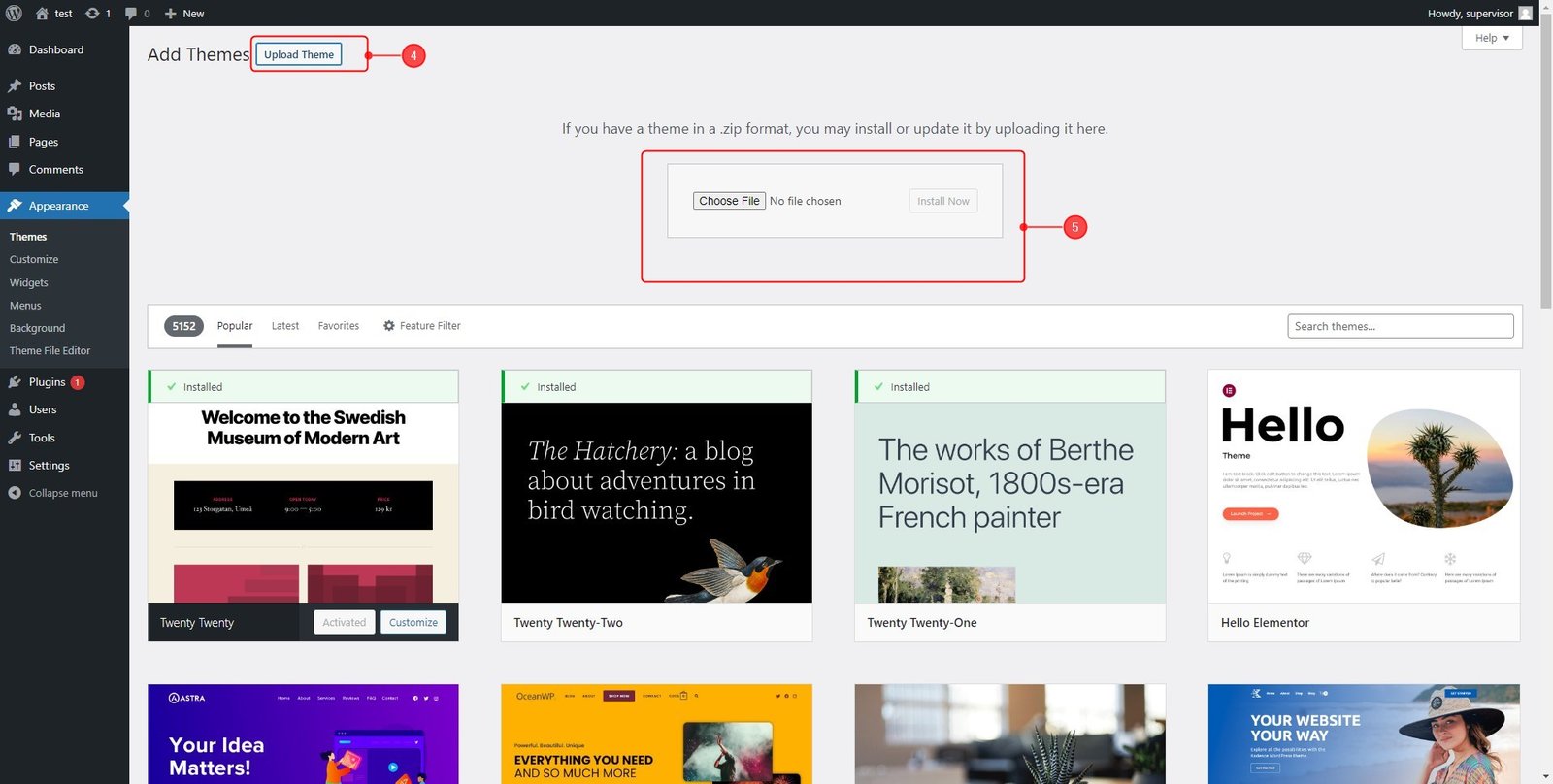This screenshot has width=1553, height=784.
Task: Focus the Search themes field
Action: tap(1401, 326)
